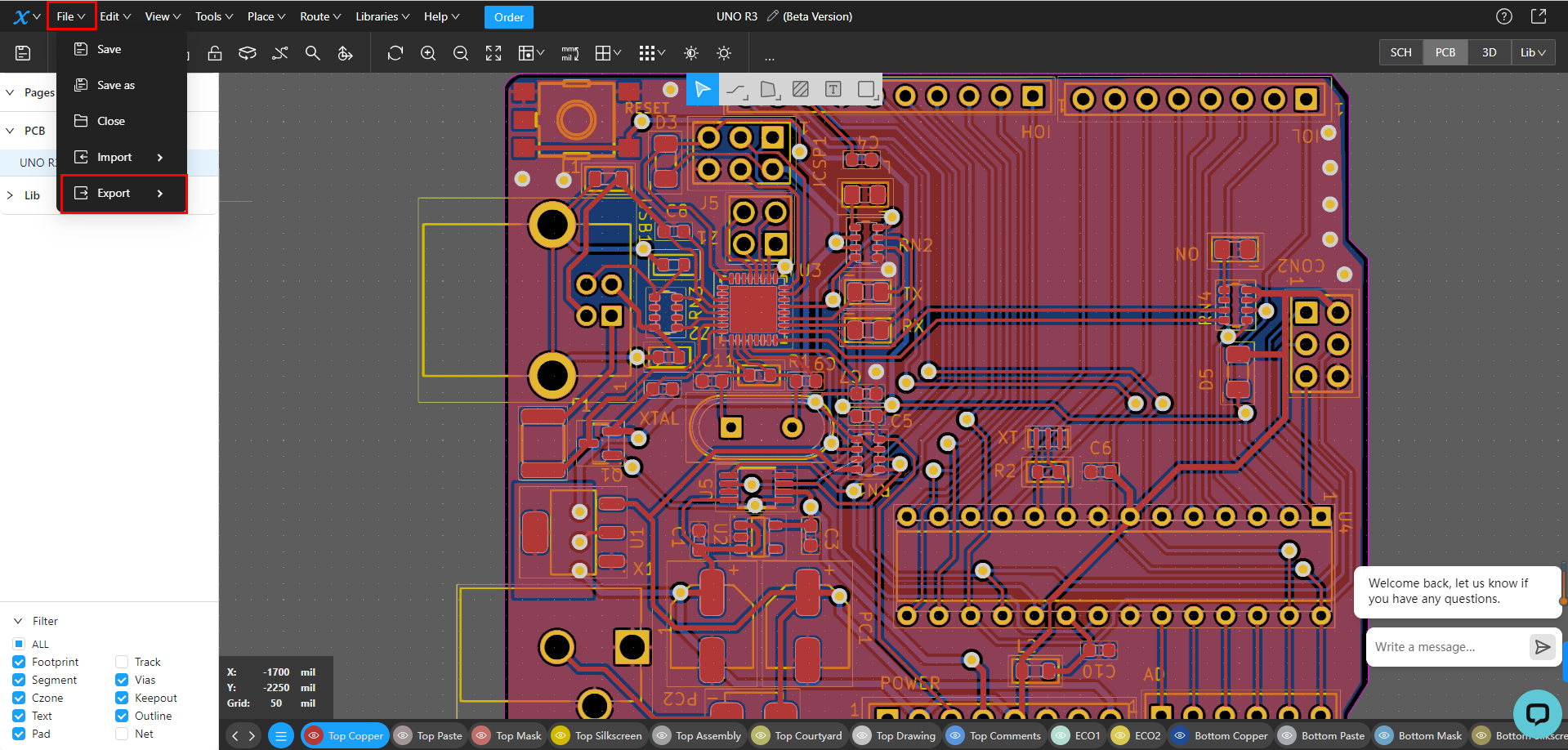Uncheck the Keepout filter checkbox

coord(122,698)
